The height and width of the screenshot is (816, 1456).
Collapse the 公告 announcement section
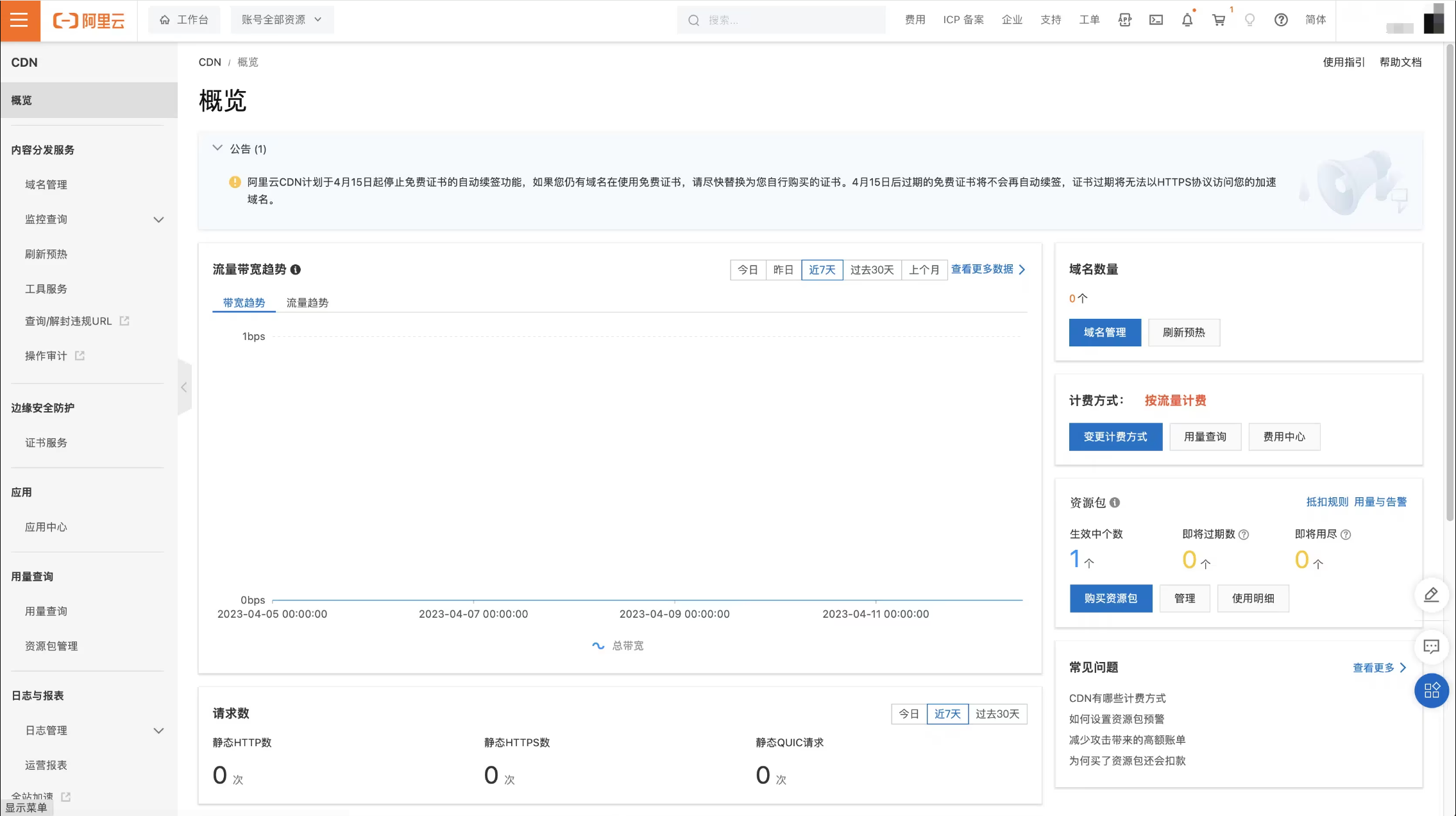click(217, 148)
